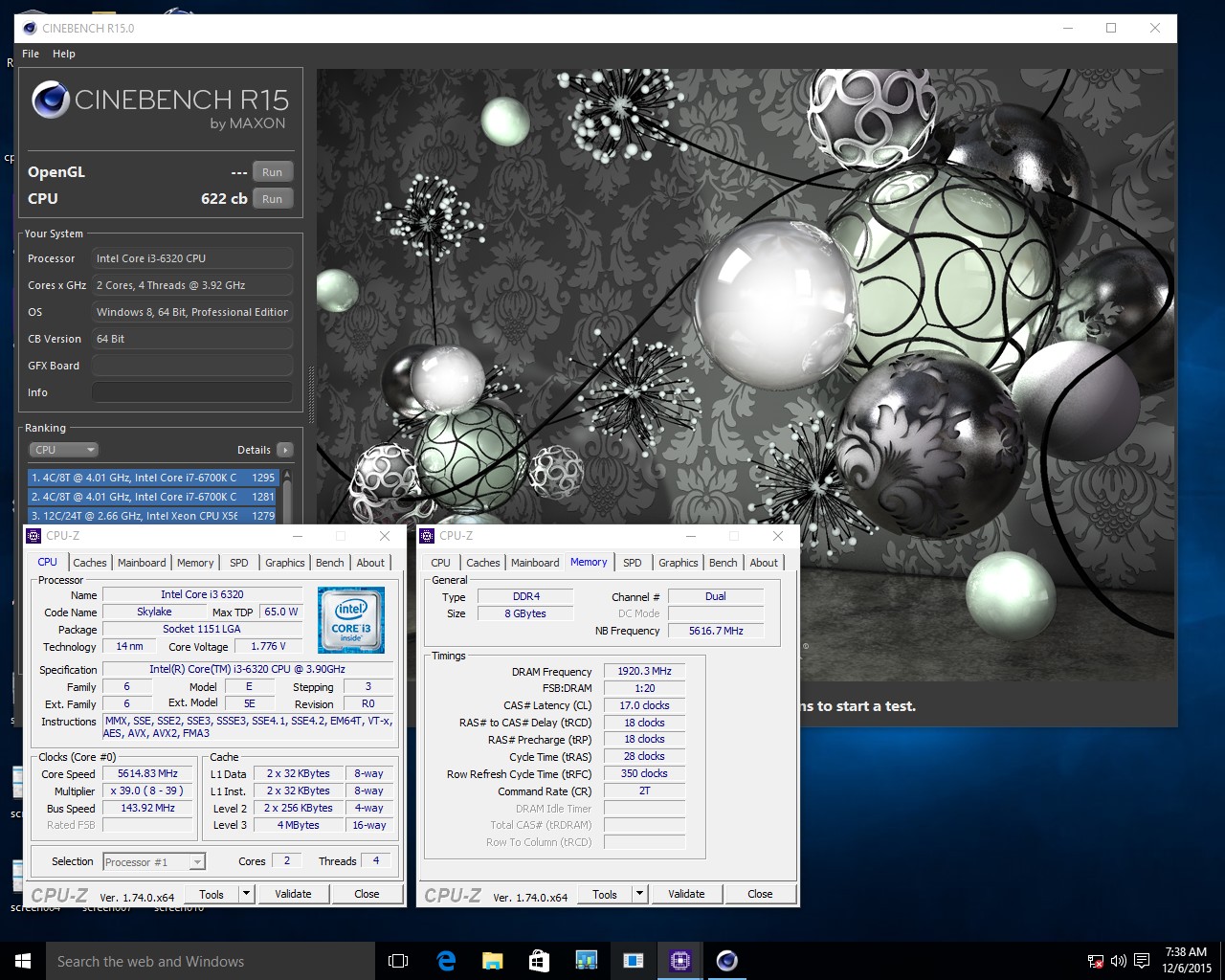Open Mainboard tab in right CPU-Z
Screen dimensions: 1225x980
(535, 563)
